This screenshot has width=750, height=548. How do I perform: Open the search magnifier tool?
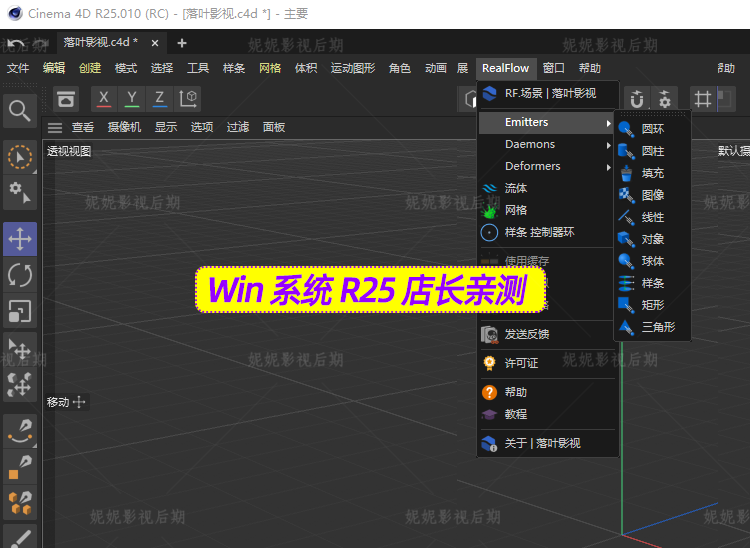click(20, 111)
